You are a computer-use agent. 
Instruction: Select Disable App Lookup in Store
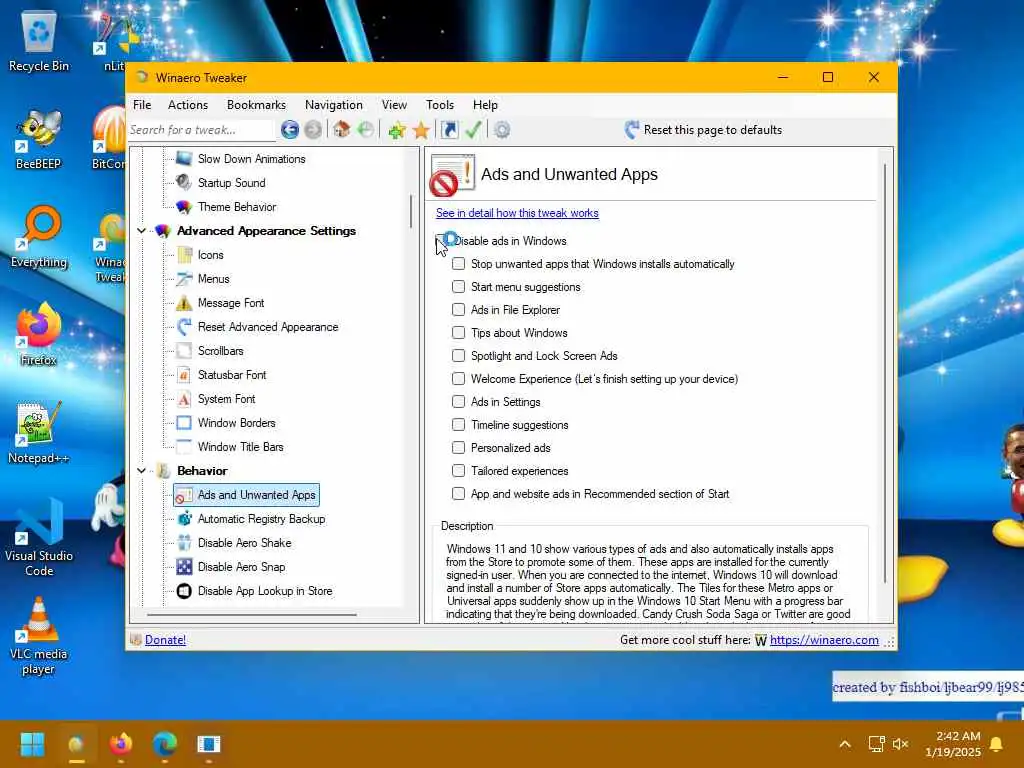[264, 591]
